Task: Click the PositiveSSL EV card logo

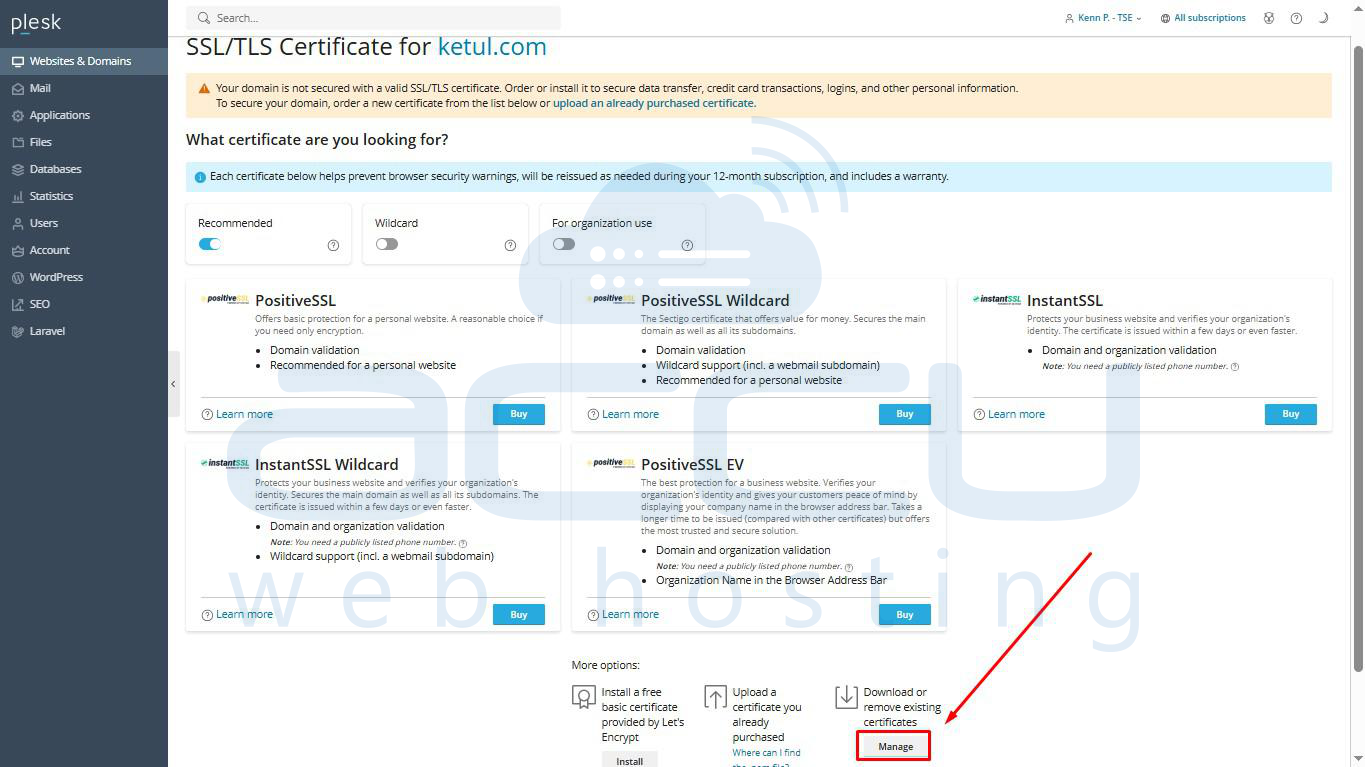Action: [x=611, y=462]
